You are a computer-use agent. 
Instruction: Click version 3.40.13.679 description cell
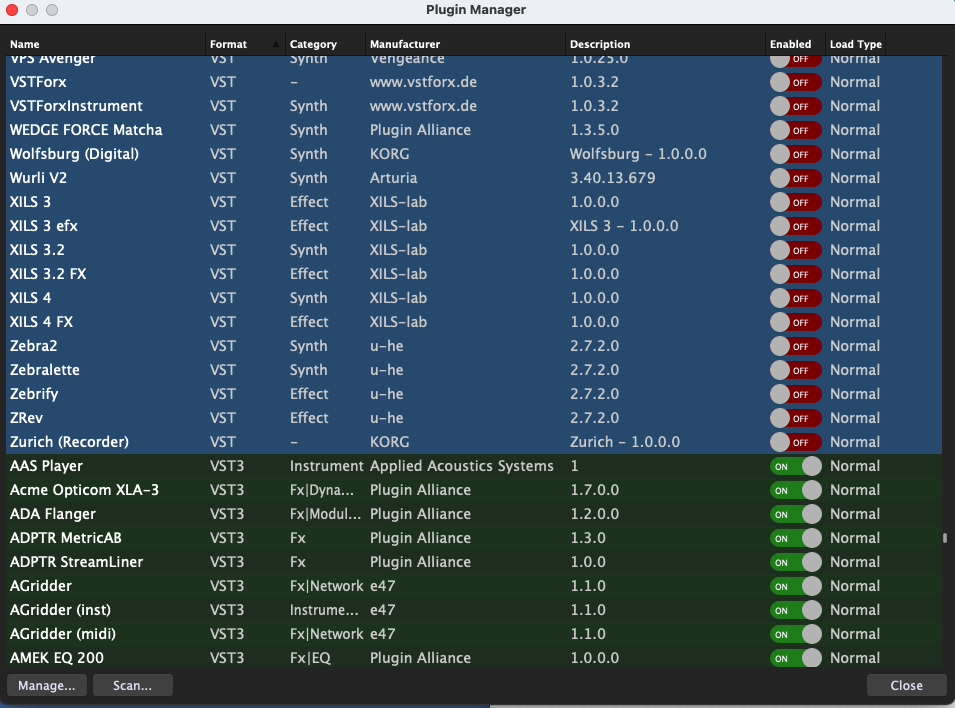point(613,179)
